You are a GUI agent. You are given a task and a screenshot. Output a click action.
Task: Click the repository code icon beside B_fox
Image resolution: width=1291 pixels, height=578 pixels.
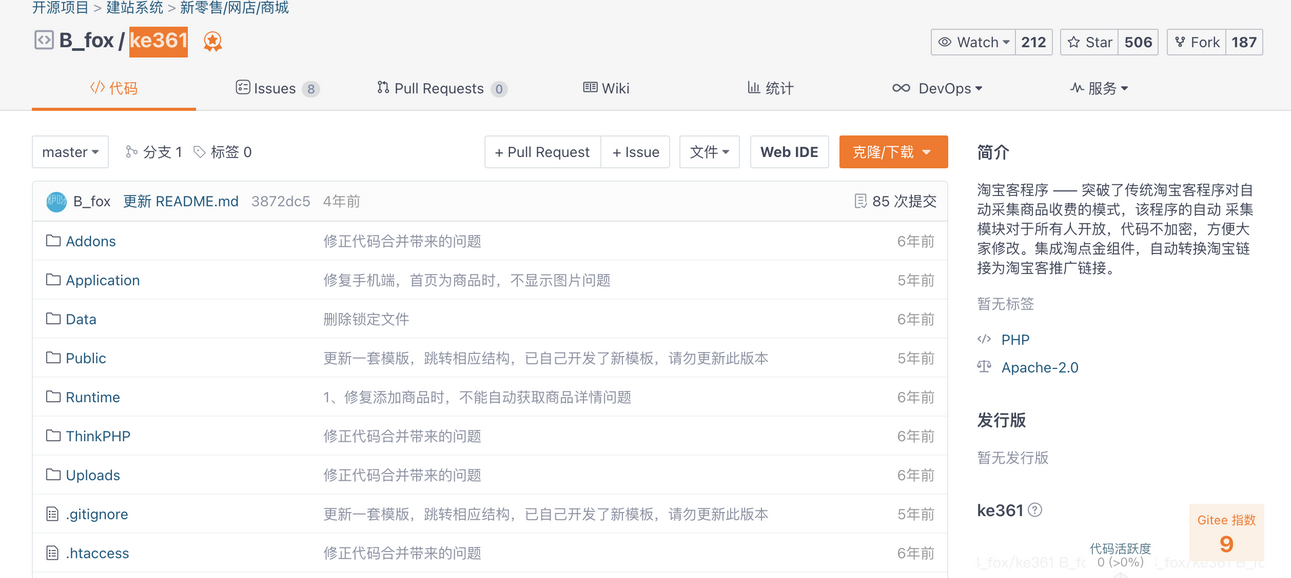click(x=44, y=41)
